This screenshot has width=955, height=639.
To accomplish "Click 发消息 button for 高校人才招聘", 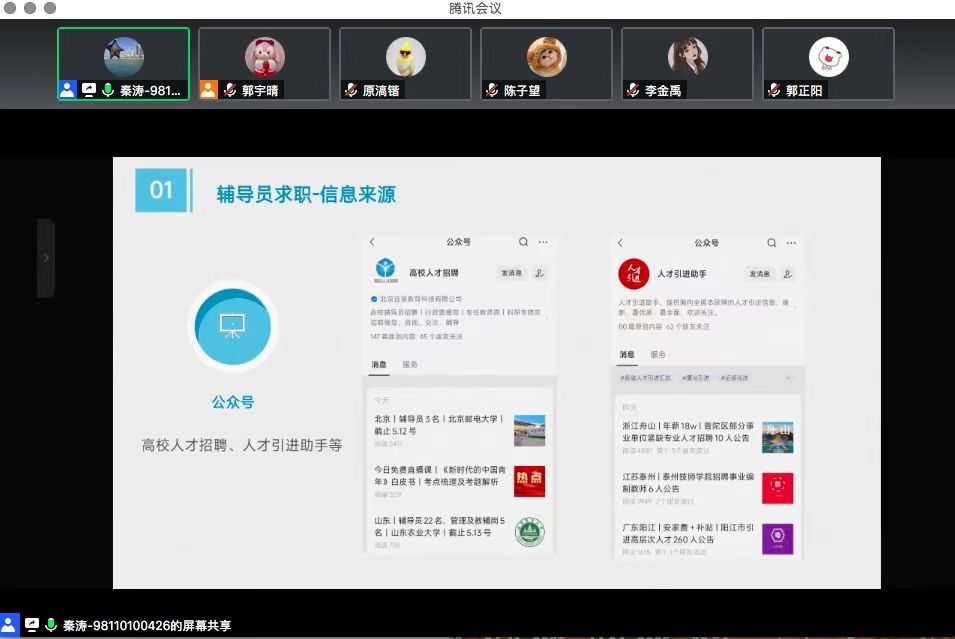I will pyautogui.click(x=511, y=272).
